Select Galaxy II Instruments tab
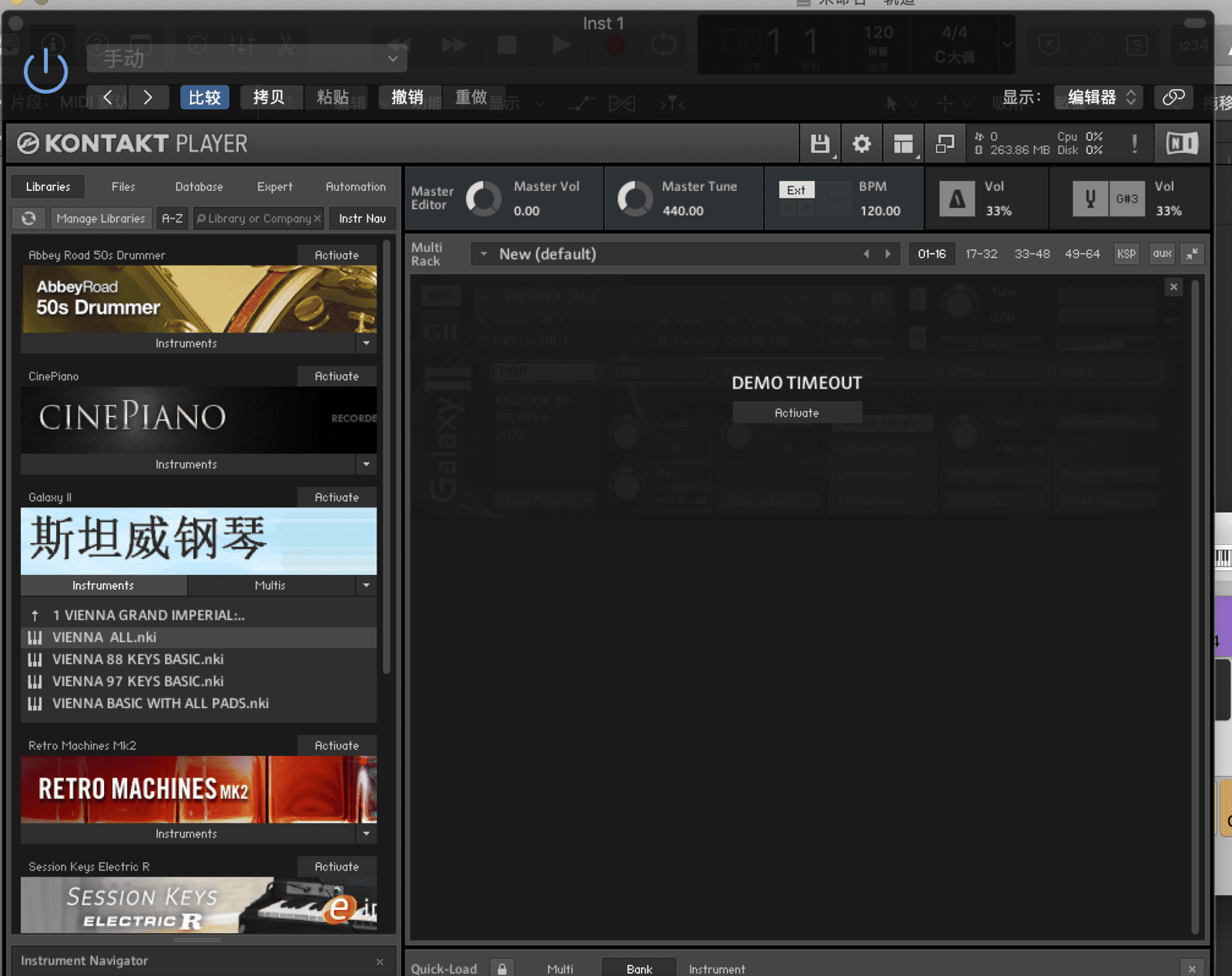This screenshot has height=976, width=1232. (x=103, y=586)
